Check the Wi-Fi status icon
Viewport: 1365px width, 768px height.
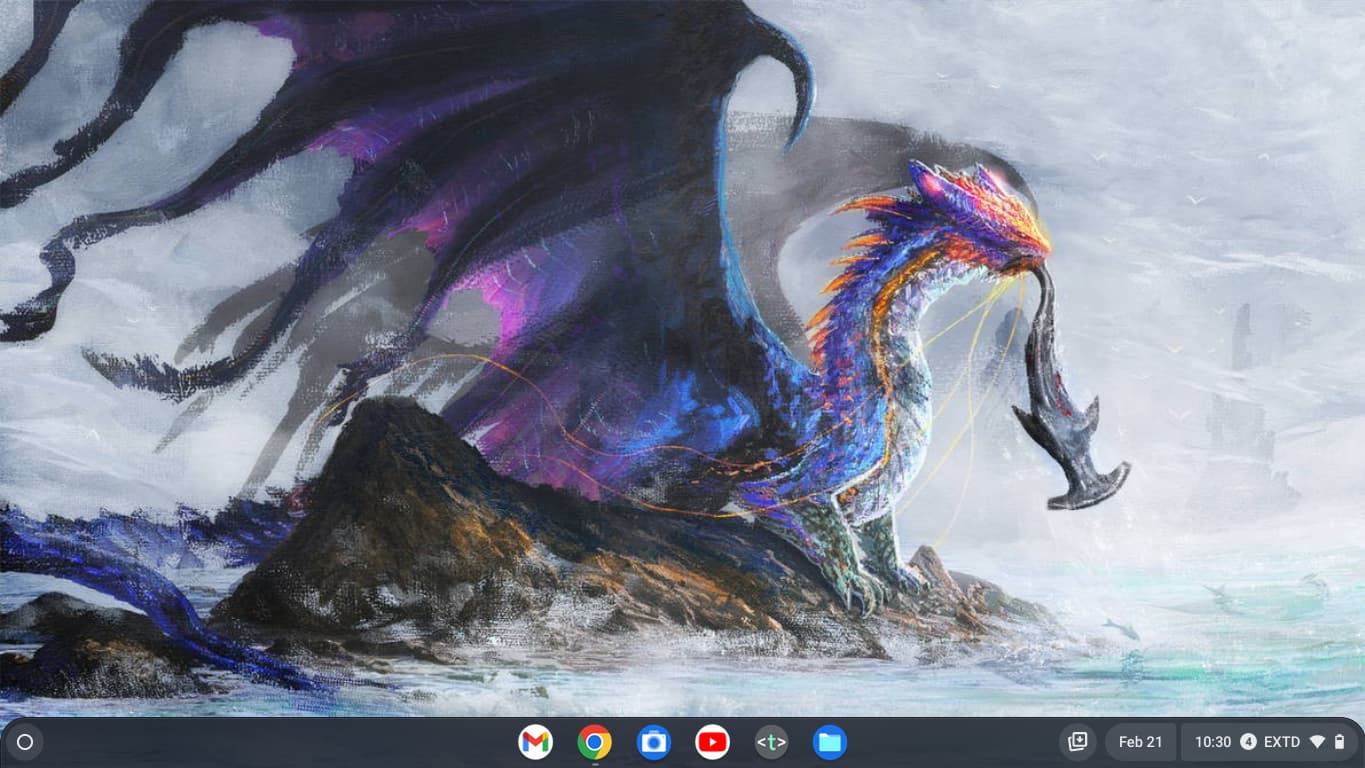(x=1317, y=742)
